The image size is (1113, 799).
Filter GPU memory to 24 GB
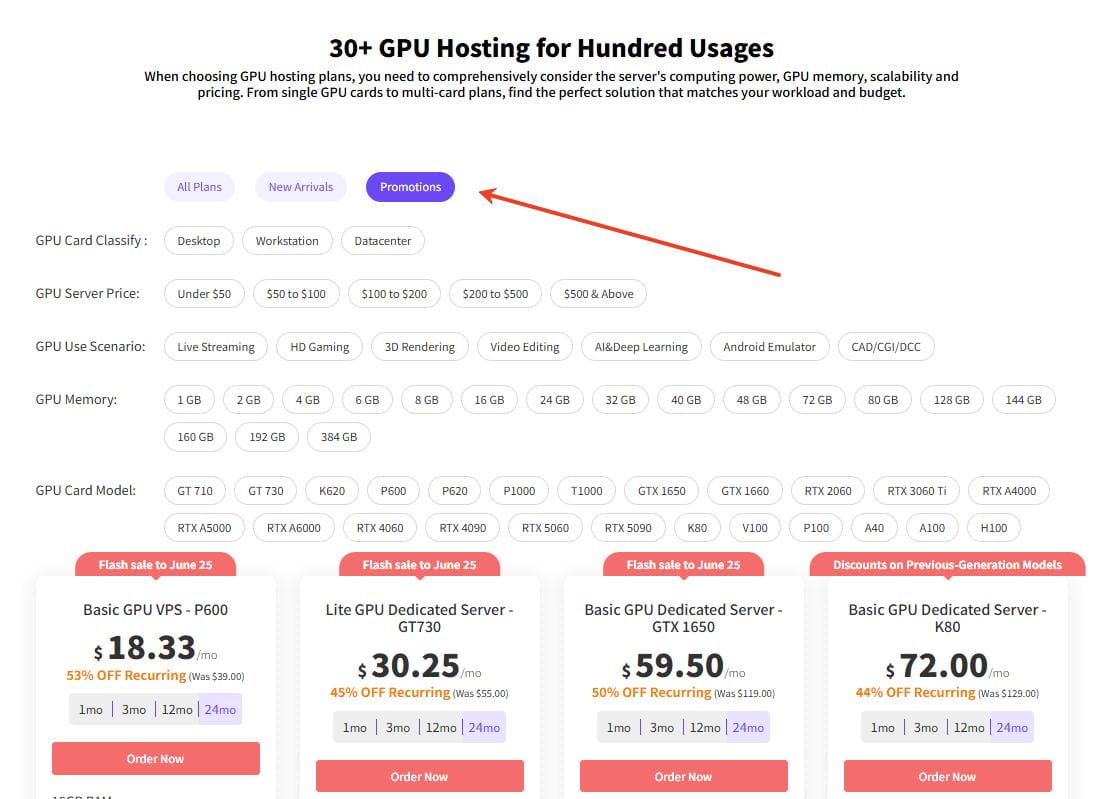click(x=554, y=400)
